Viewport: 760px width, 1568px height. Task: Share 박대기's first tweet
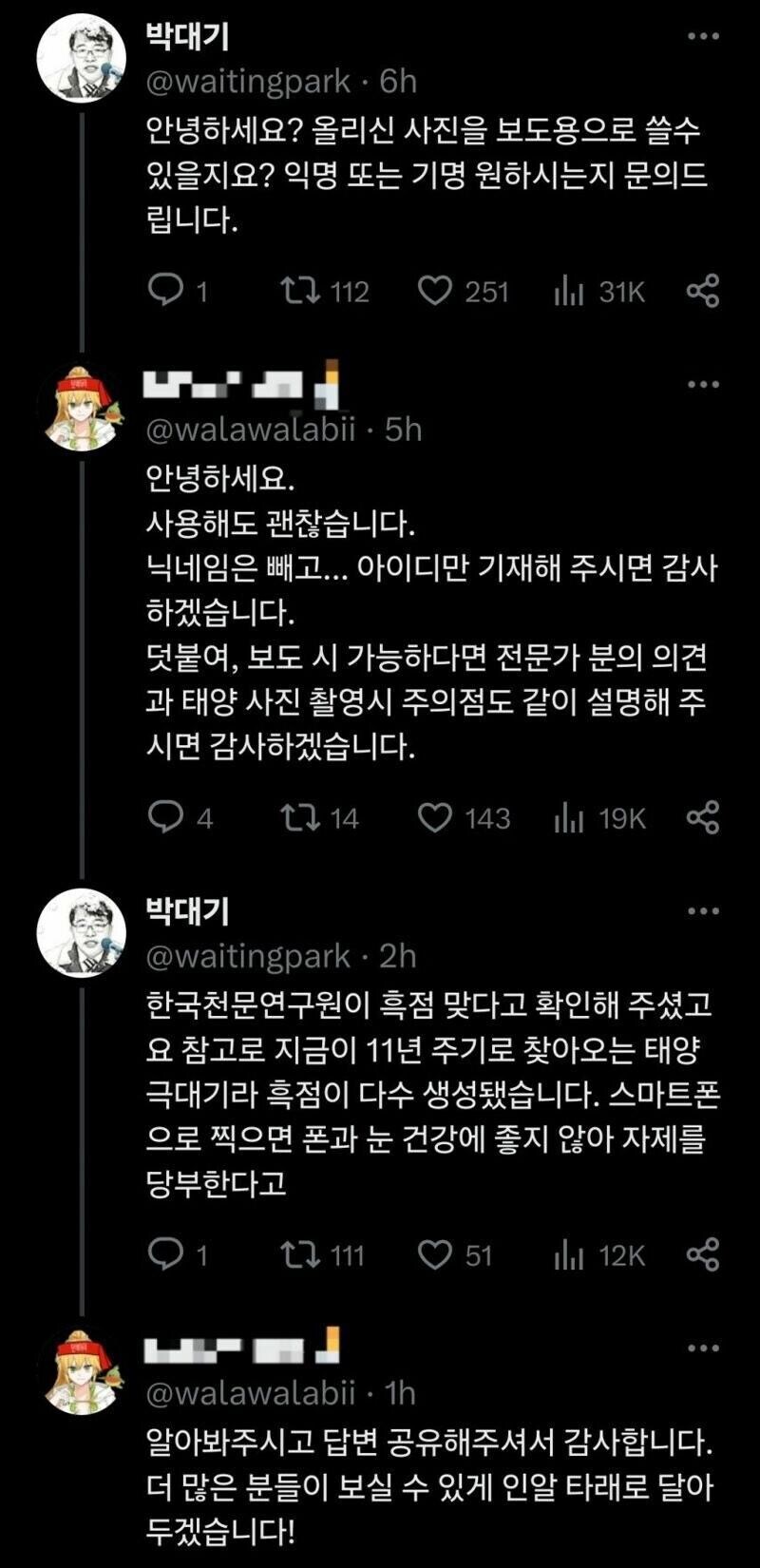point(705,292)
